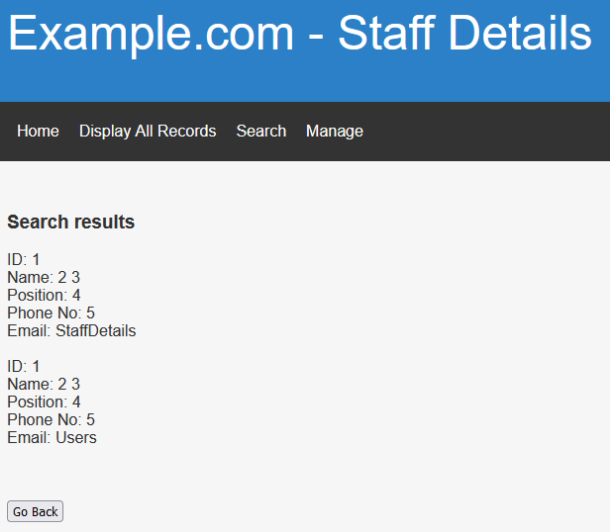This screenshot has width=610, height=532.
Task: Open the Search nav item
Action: click(x=261, y=131)
